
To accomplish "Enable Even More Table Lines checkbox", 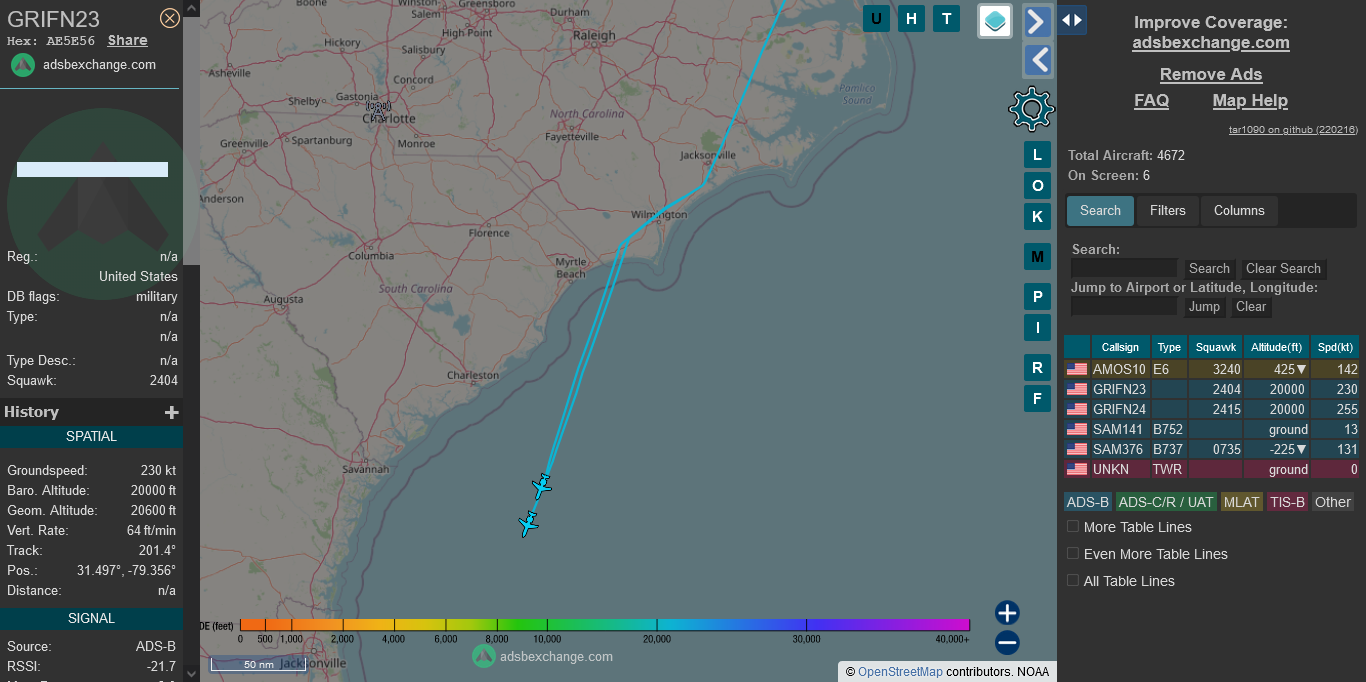I will coord(1073,553).
